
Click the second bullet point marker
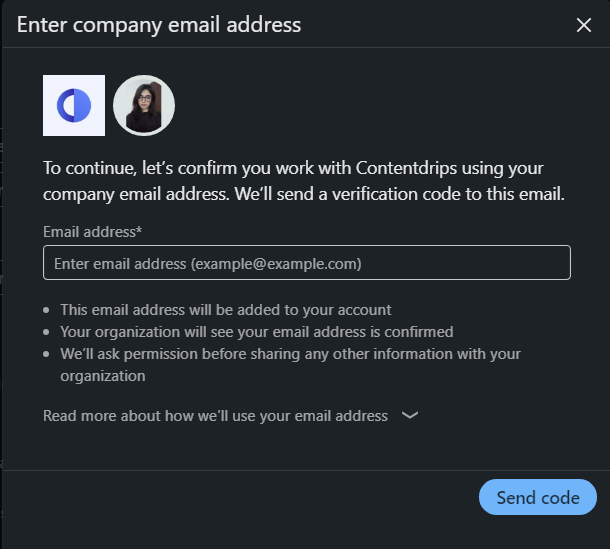click(x=48, y=332)
